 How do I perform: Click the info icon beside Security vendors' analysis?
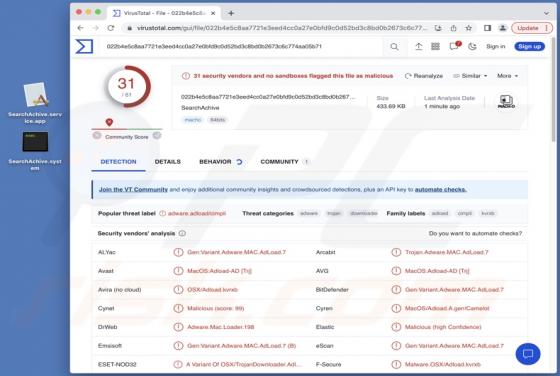182,233
